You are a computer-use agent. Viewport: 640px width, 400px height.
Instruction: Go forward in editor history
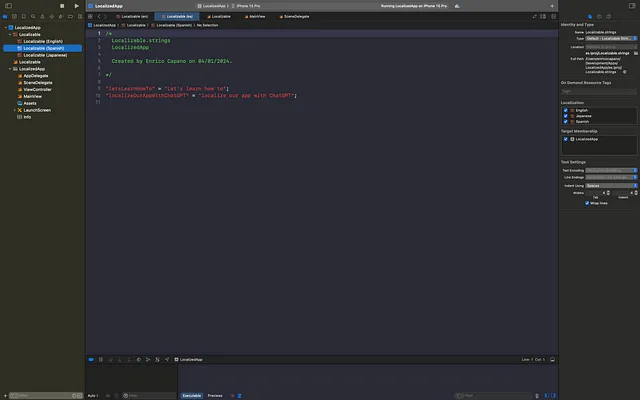pyautogui.click(x=105, y=17)
